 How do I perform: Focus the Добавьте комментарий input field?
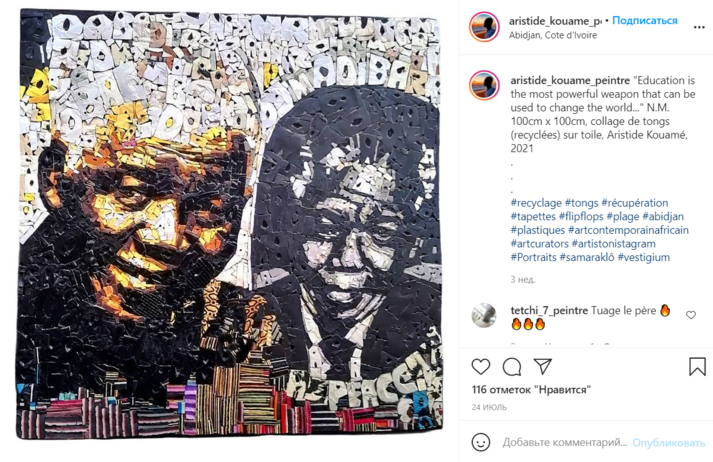(565, 442)
